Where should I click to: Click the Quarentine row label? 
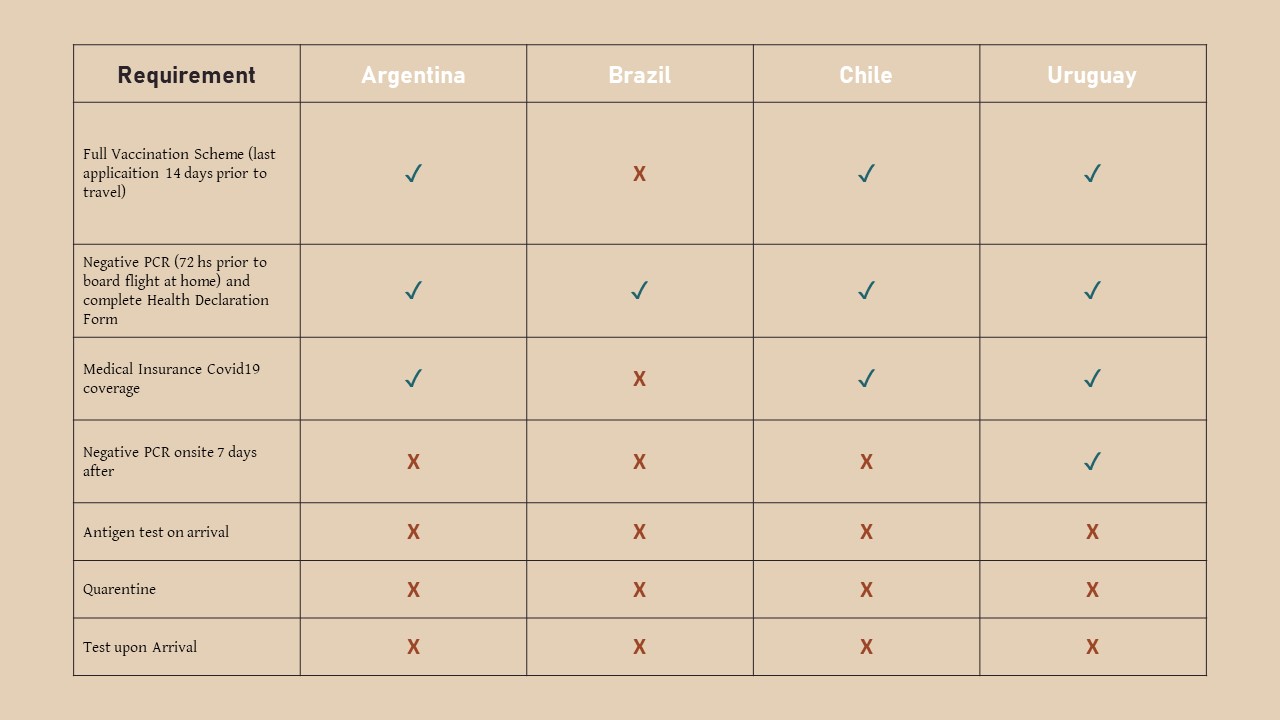tap(120, 589)
